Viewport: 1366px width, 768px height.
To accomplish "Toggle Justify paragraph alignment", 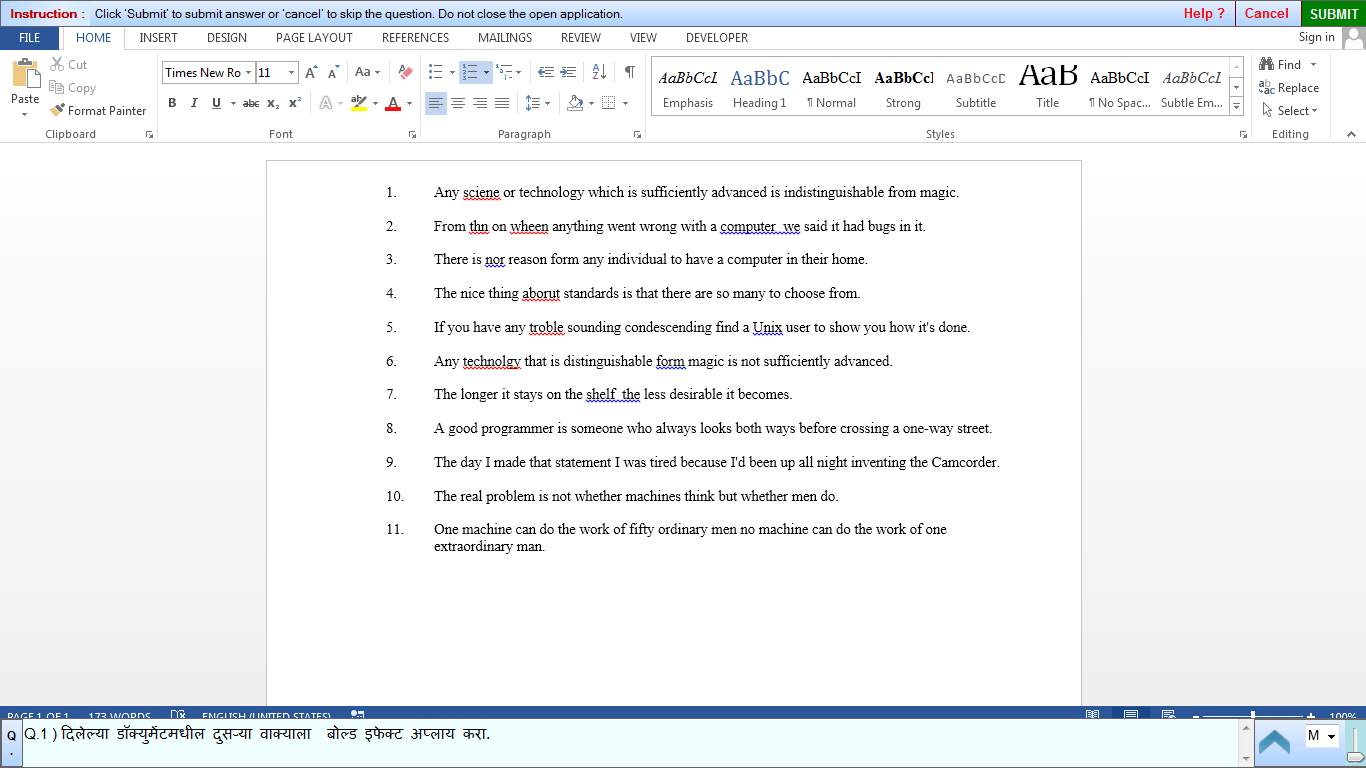I will coord(502,103).
